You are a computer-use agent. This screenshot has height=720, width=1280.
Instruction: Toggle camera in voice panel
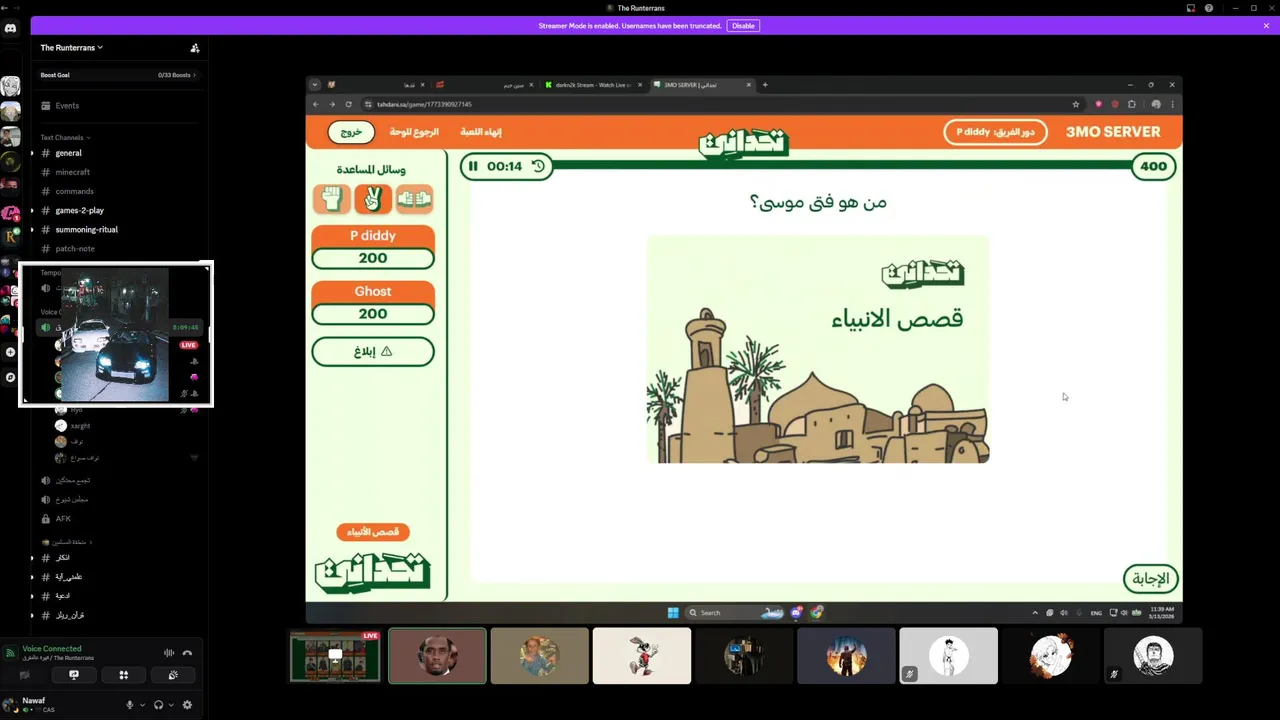click(x=25, y=675)
